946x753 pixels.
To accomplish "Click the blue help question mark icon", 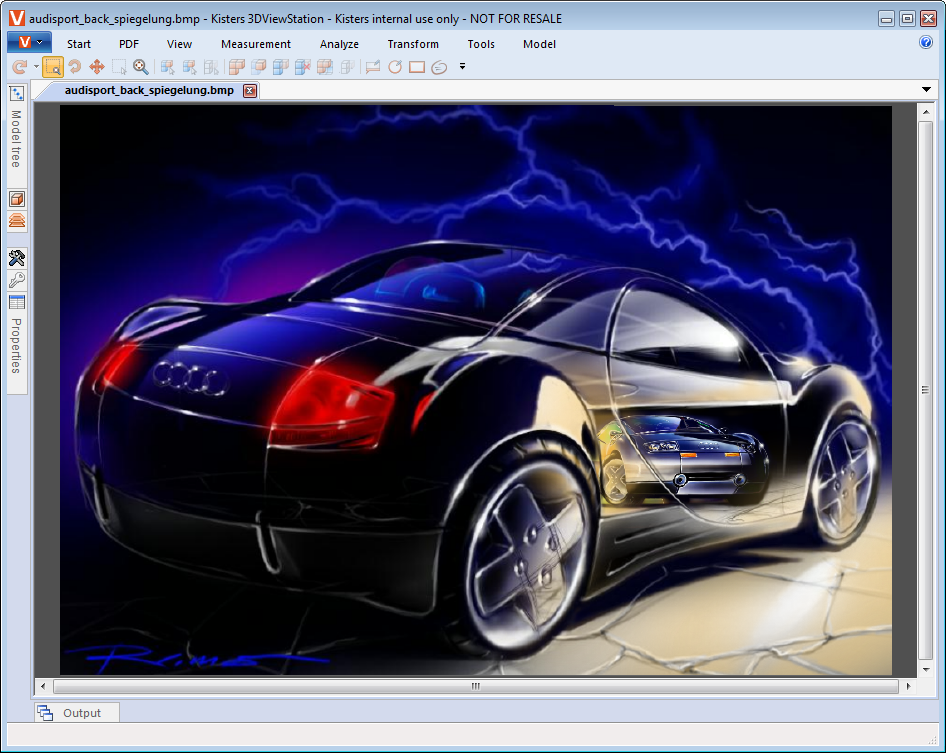I will pyautogui.click(x=925, y=42).
